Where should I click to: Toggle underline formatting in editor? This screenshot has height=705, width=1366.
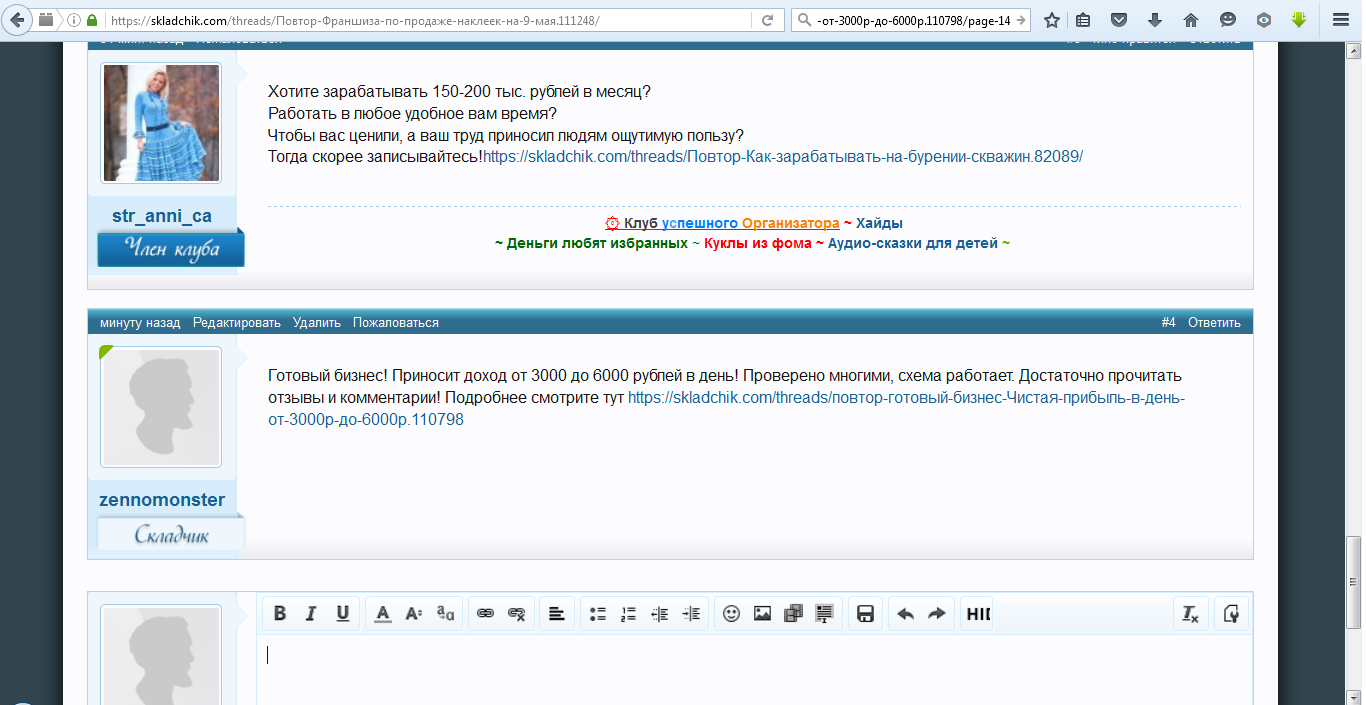(x=342, y=614)
